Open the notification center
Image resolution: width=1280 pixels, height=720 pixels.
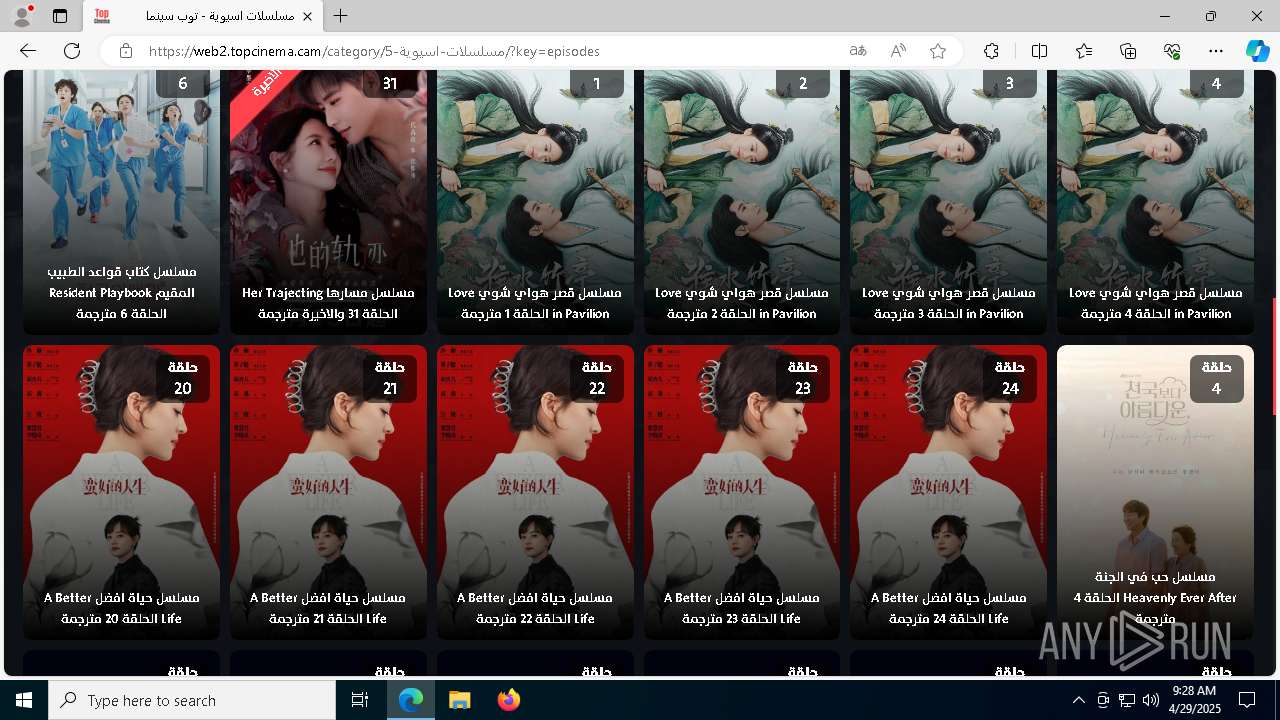[x=1247, y=700]
